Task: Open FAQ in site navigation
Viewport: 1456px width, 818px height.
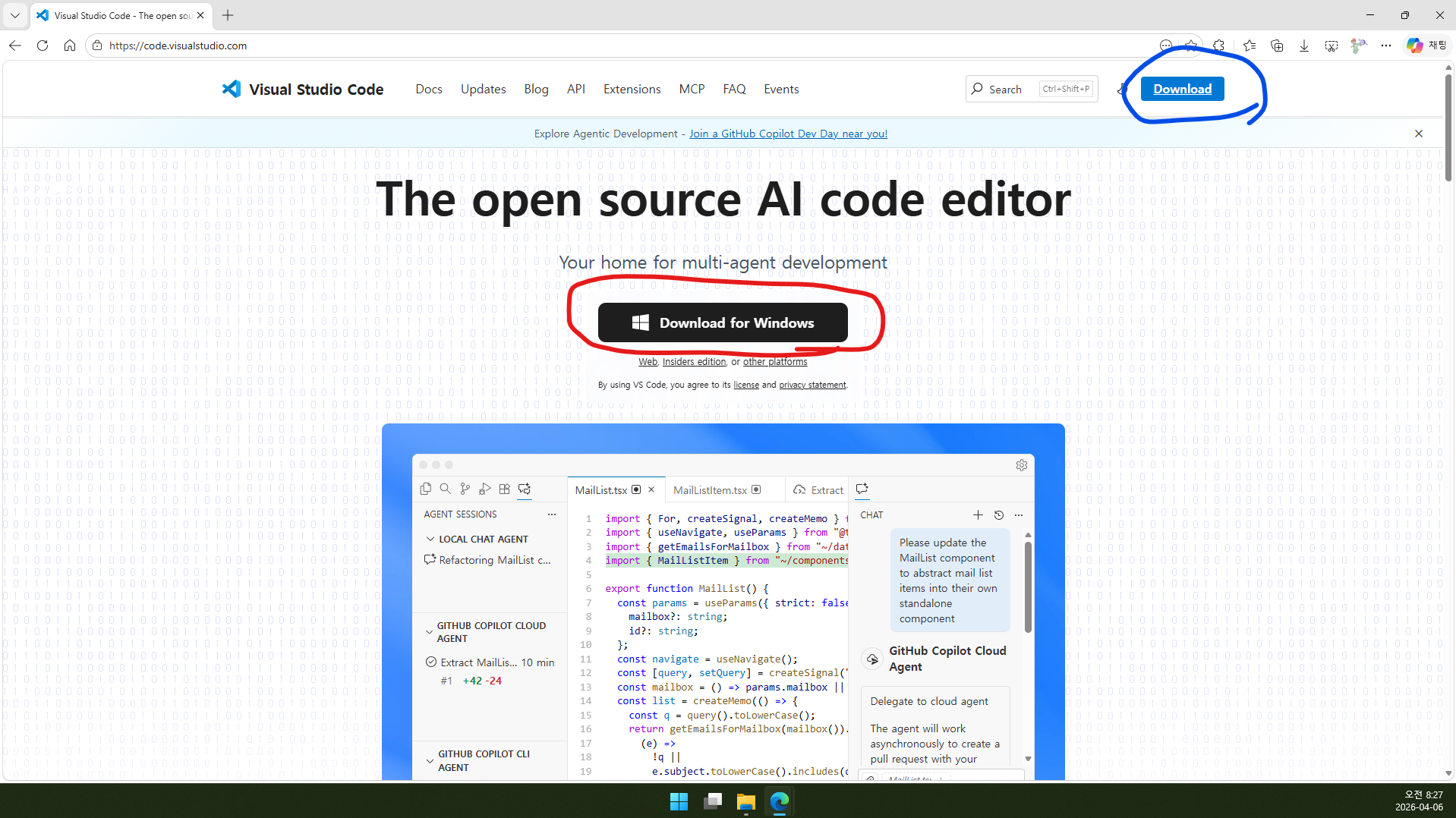Action: 734,89
